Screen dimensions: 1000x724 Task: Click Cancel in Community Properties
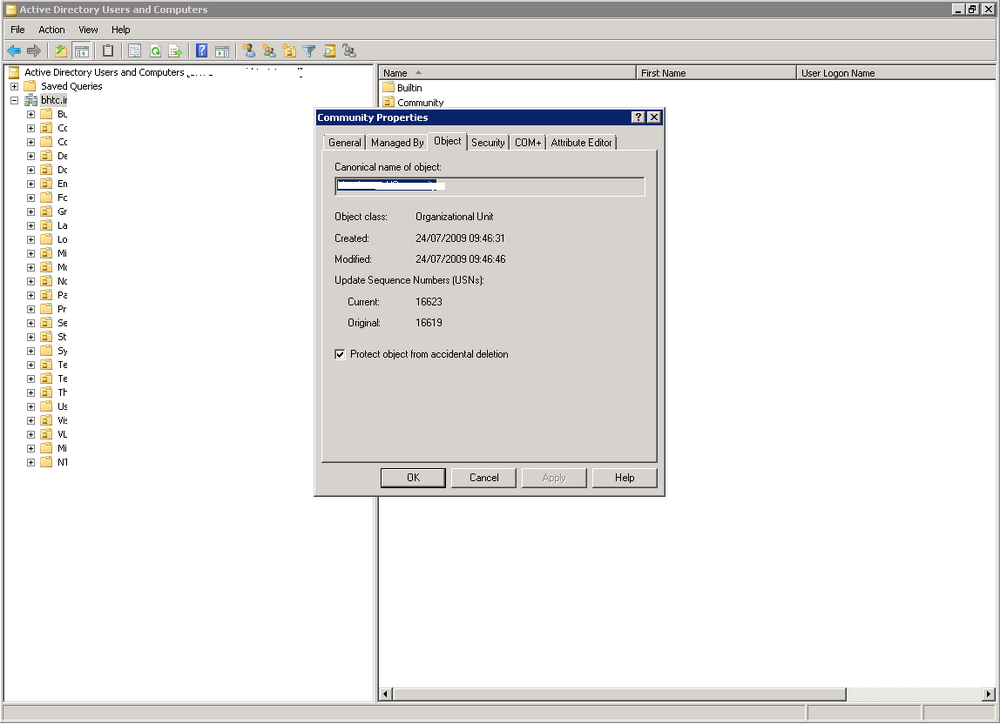point(484,477)
